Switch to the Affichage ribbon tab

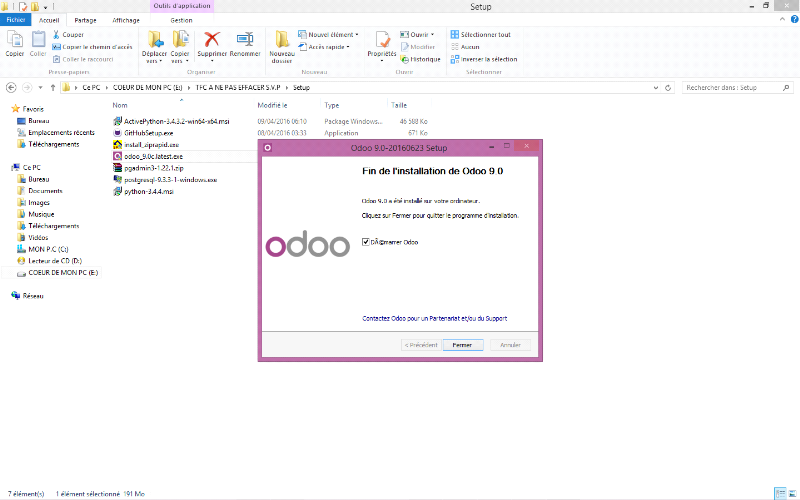click(126, 20)
